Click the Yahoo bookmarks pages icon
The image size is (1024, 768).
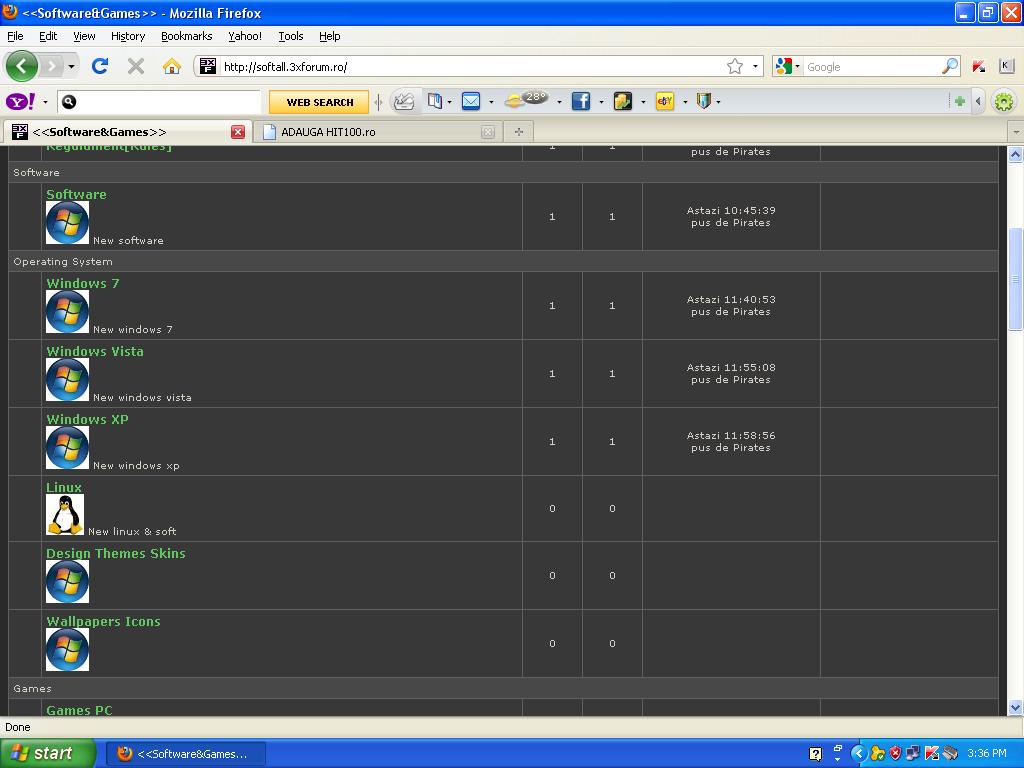(x=434, y=101)
